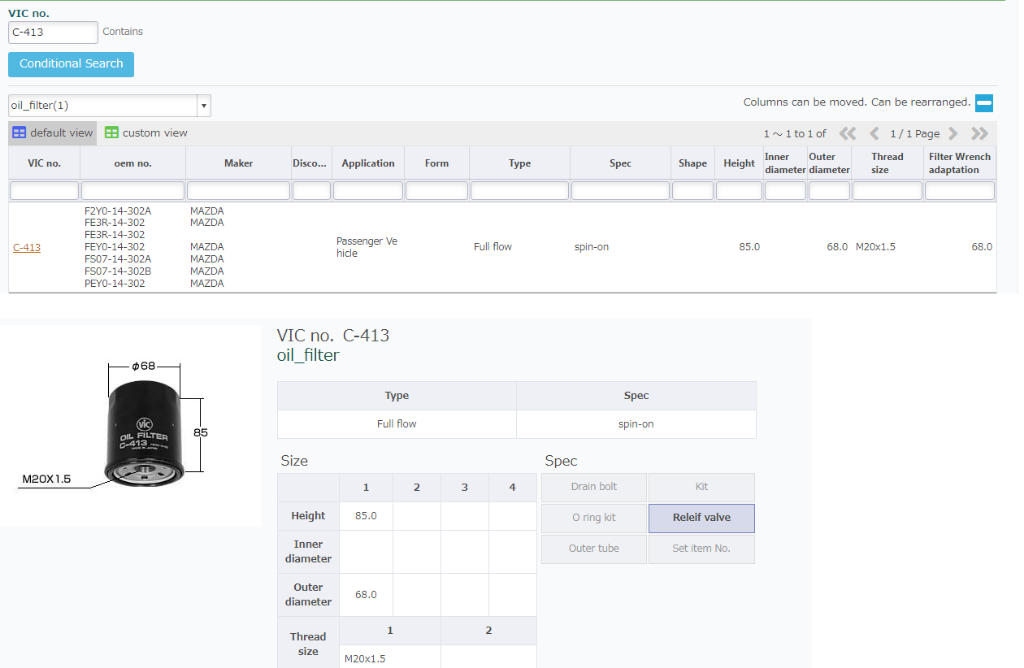
Task: Select oem number F2Y0-14-302A
Action: 118,211
